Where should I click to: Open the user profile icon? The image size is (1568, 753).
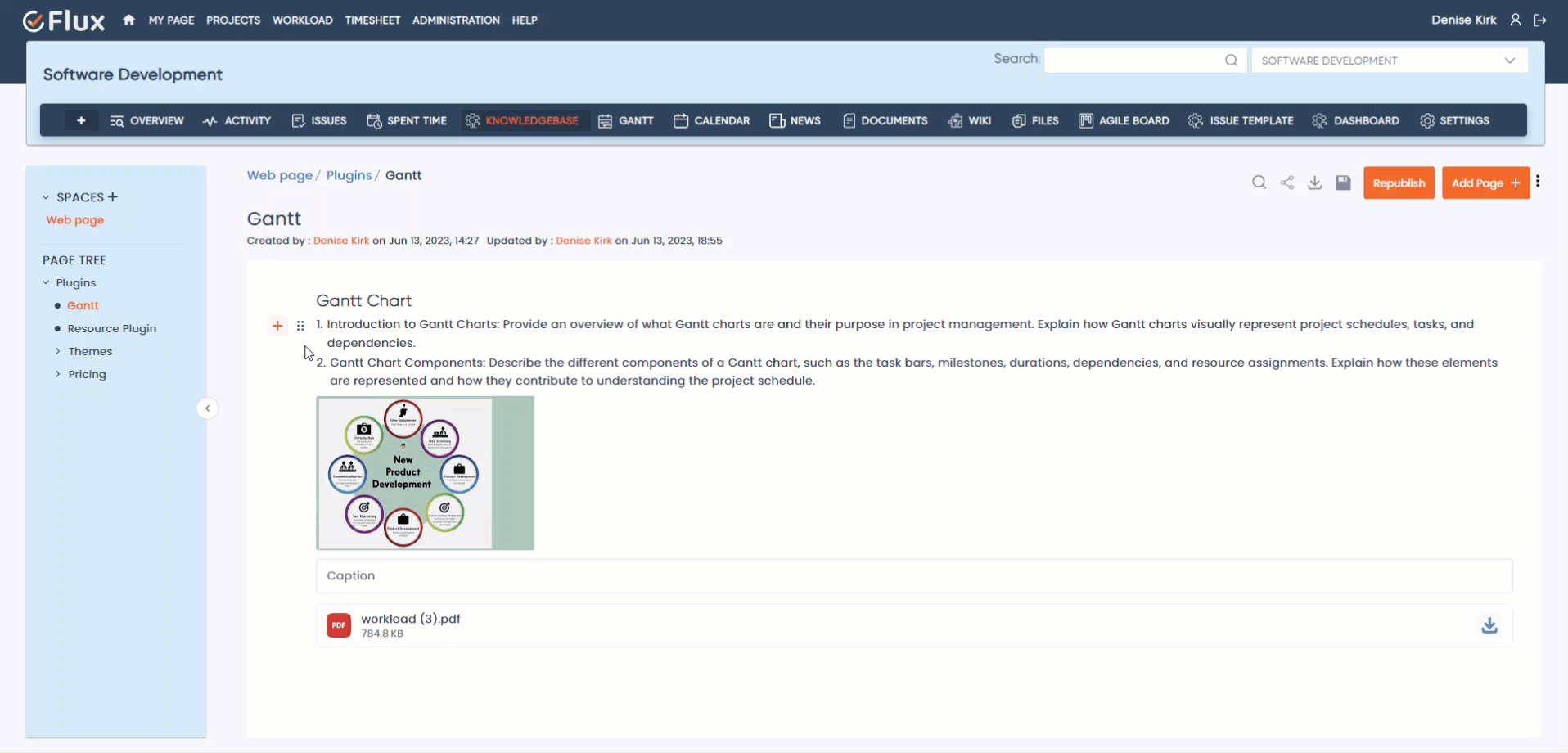(1516, 19)
